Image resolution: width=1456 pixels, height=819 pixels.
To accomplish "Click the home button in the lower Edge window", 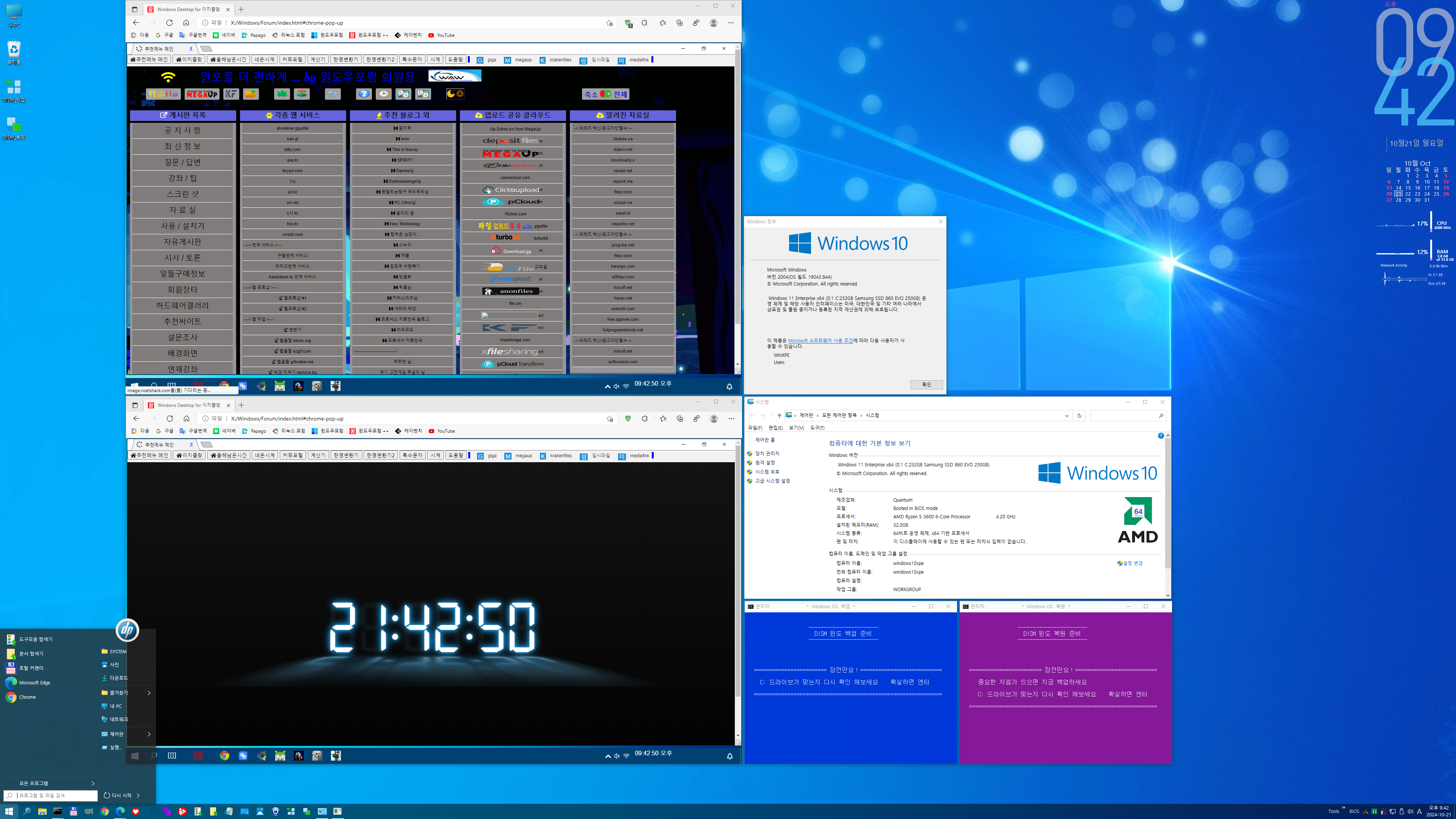I will tap(187, 419).
